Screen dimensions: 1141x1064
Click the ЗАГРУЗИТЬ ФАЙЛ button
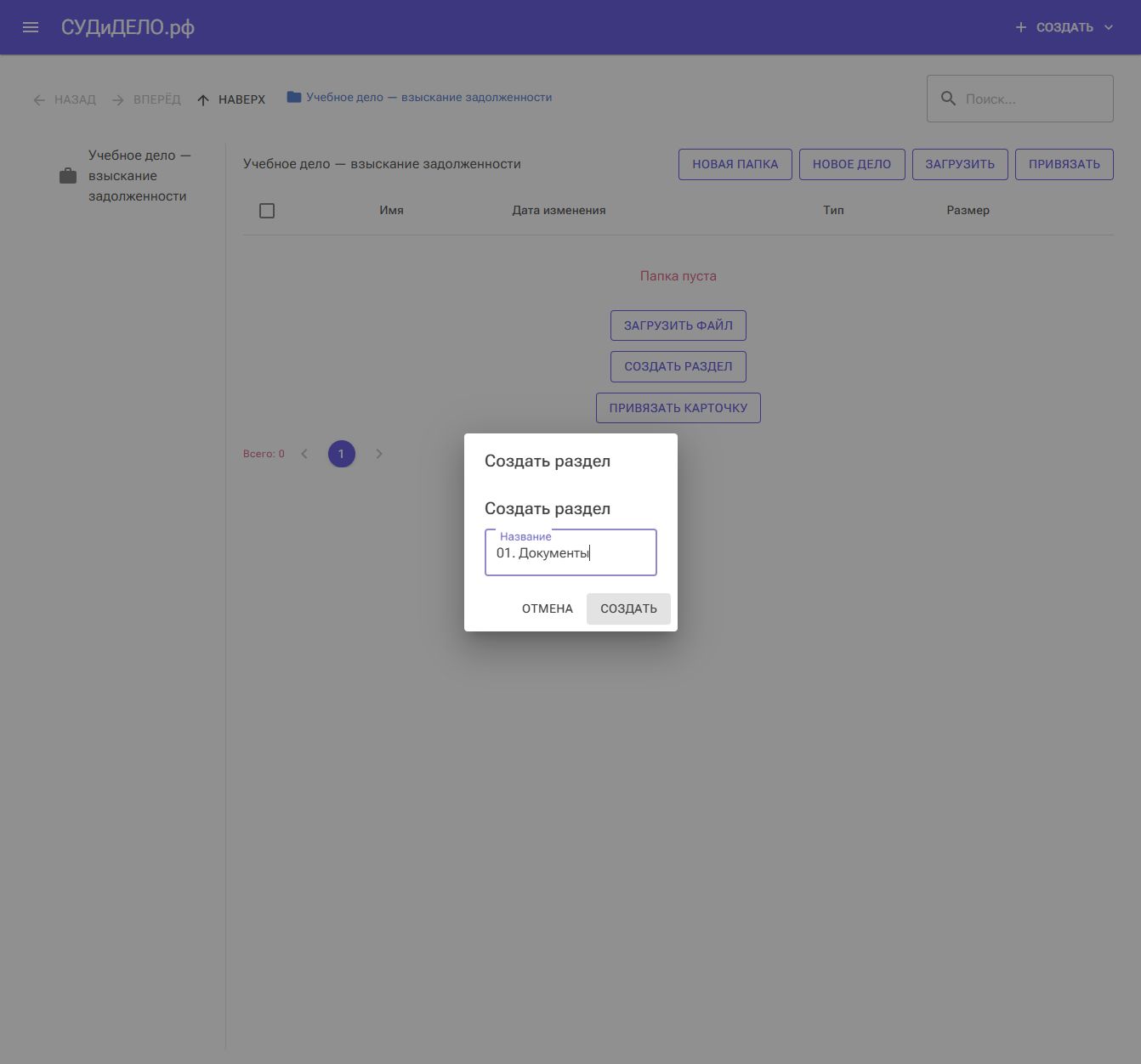pos(678,325)
